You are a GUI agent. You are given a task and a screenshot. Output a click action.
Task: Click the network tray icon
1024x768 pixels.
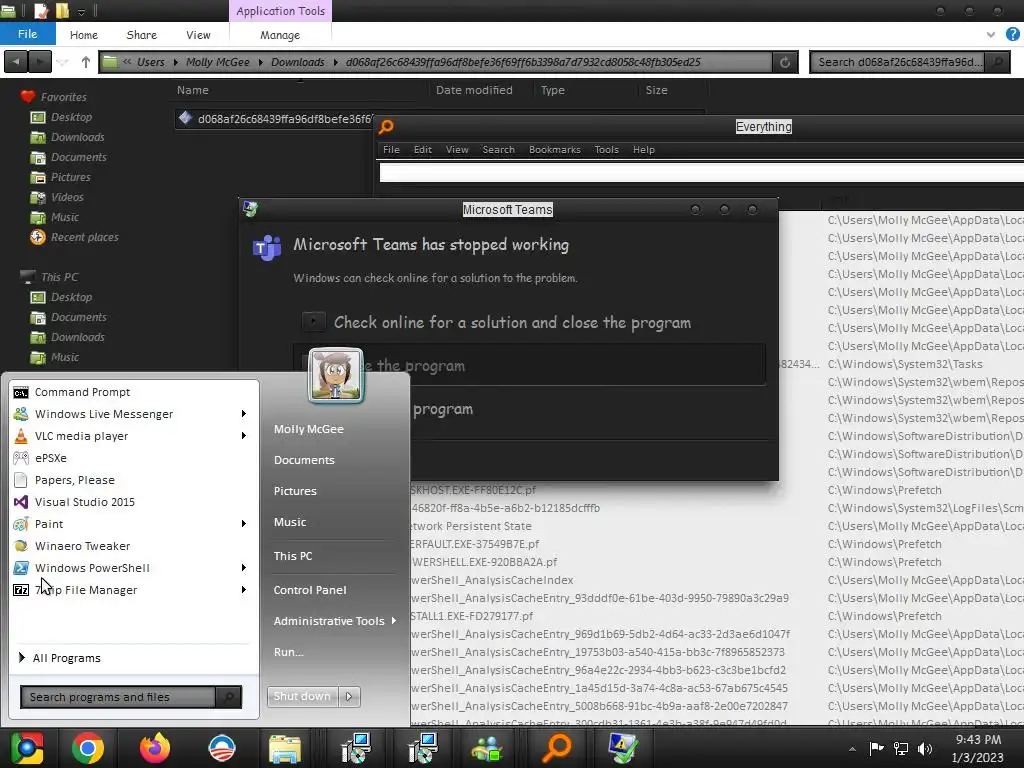[901, 748]
